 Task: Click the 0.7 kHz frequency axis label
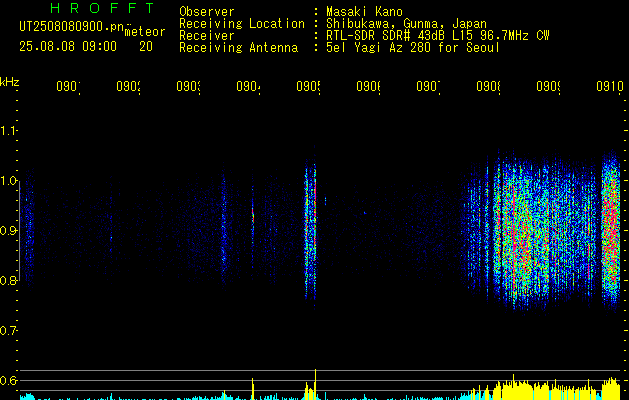(x=9, y=330)
